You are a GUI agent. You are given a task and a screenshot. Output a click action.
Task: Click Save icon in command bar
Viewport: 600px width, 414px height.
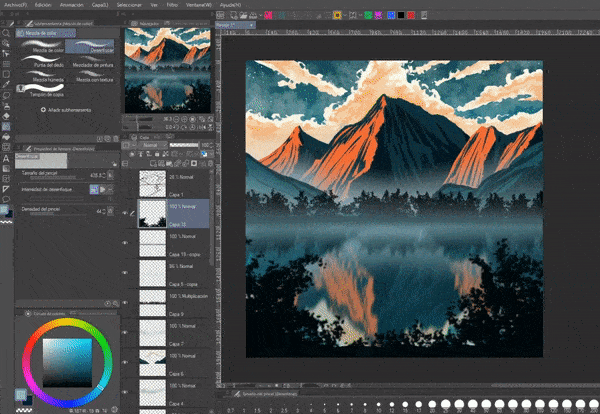(253, 15)
